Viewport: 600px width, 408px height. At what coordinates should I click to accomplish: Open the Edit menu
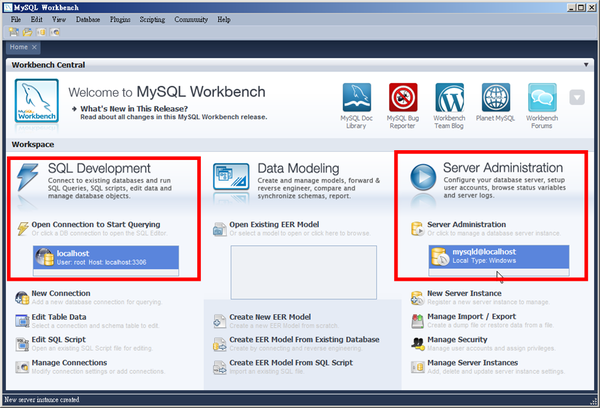[x=37, y=19]
